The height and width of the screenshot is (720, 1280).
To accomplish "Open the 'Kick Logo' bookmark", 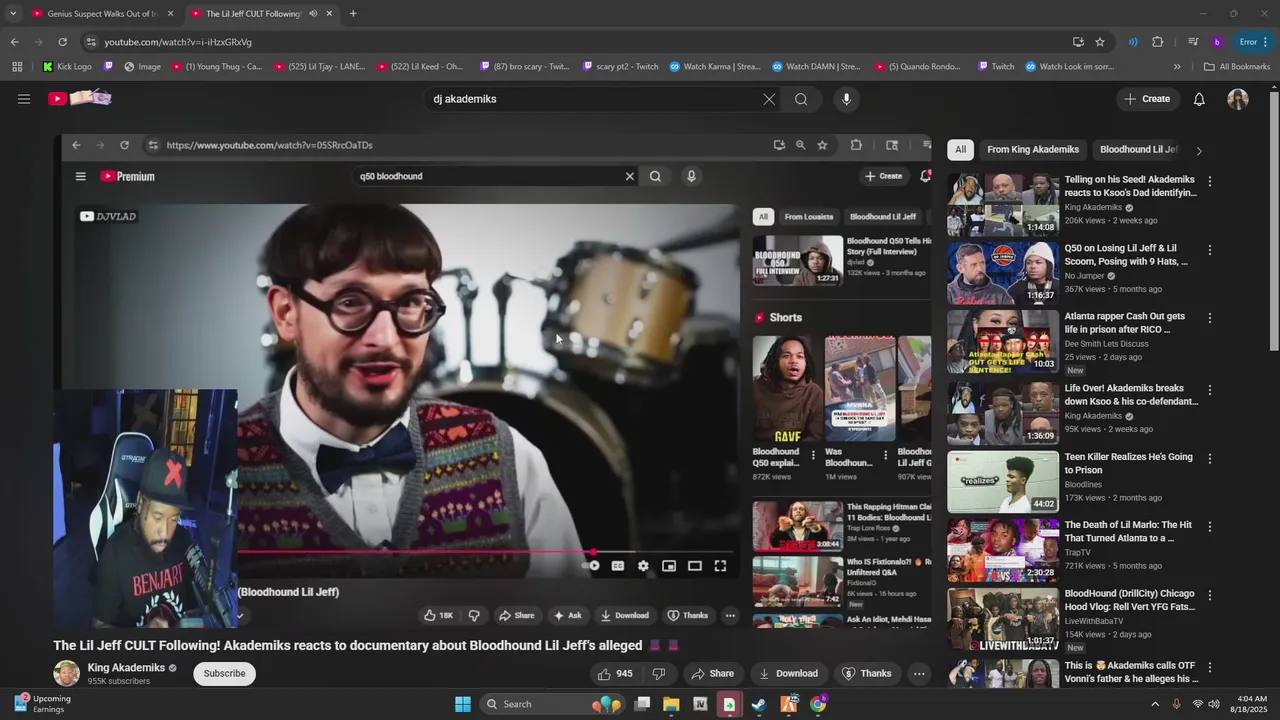I will 67,67.
